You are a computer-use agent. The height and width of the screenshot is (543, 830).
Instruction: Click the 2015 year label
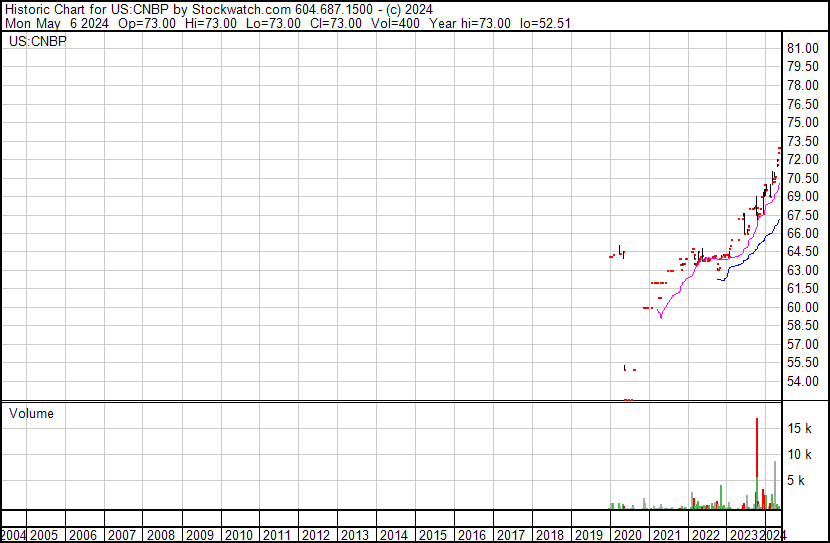coord(432,535)
